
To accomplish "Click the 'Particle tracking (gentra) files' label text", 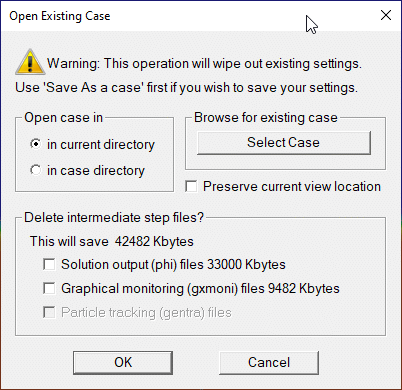I will coord(146,312).
